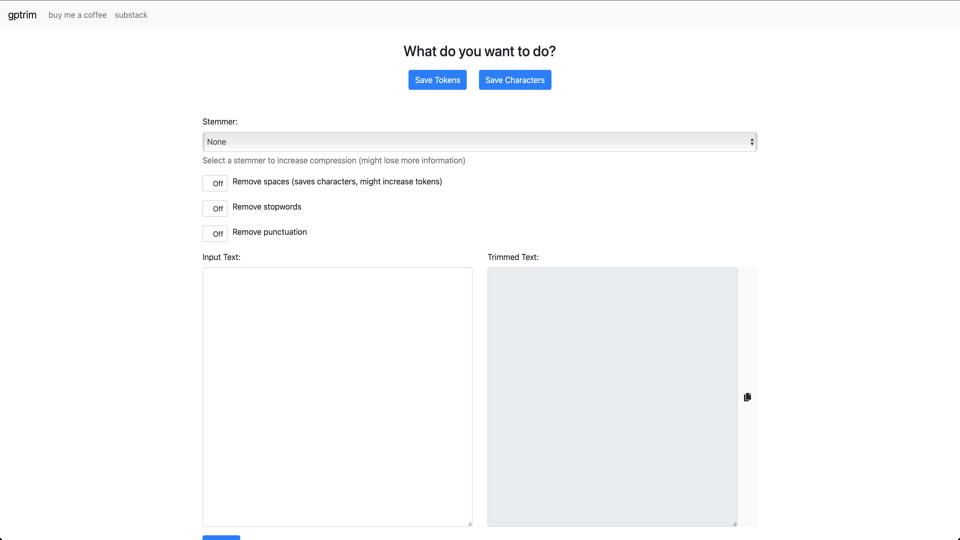Click the Stemmer field label
Viewport: 960px width, 540px height.
(220, 122)
